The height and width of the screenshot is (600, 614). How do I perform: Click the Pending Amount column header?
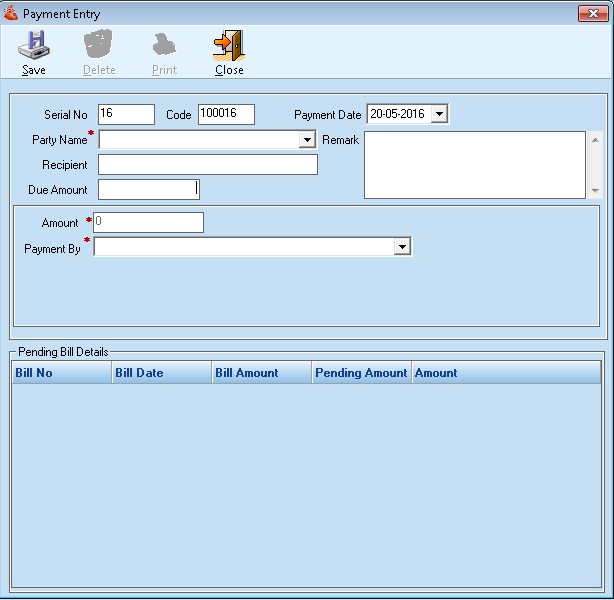tap(361, 373)
